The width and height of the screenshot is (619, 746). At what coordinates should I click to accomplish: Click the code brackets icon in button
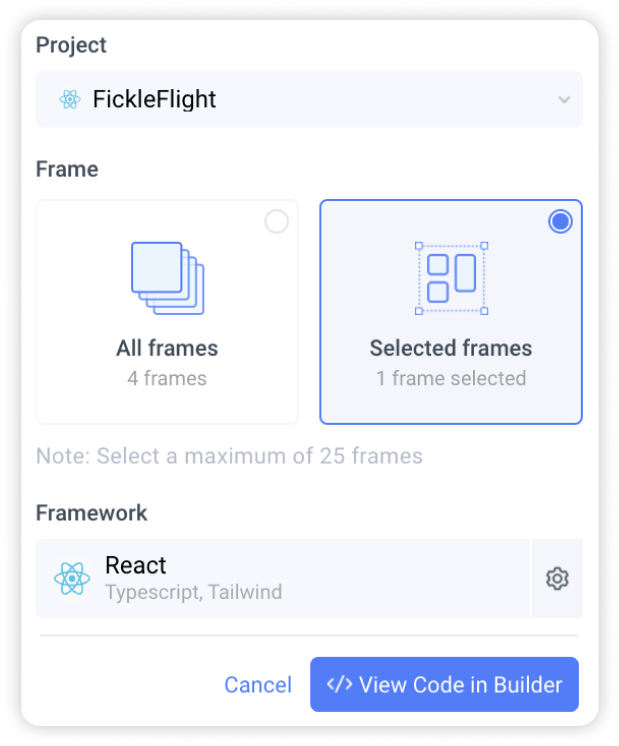339,685
